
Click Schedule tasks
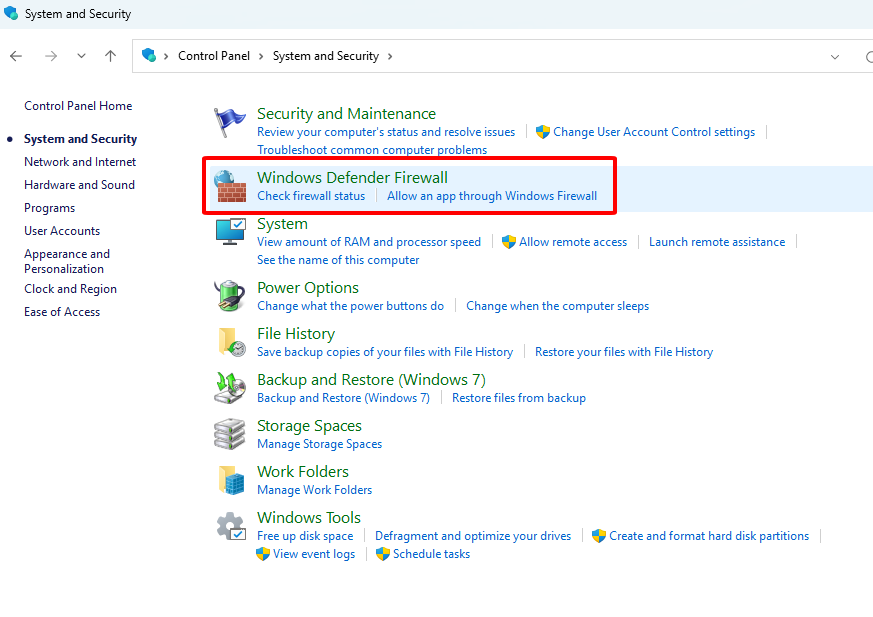[x=431, y=554]
